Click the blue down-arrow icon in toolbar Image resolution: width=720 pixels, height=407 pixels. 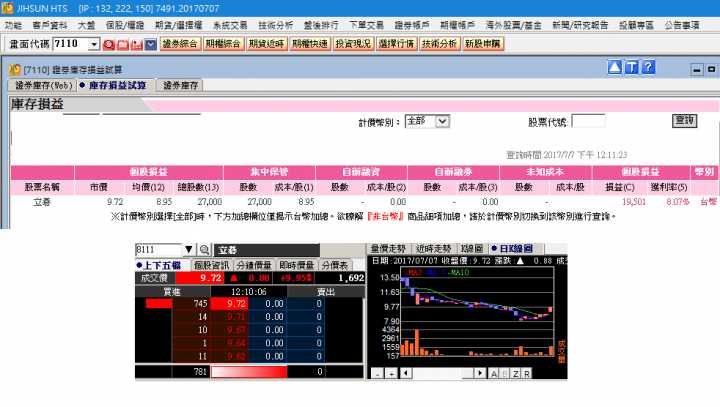pyautogui.click(x=151, y=45)
